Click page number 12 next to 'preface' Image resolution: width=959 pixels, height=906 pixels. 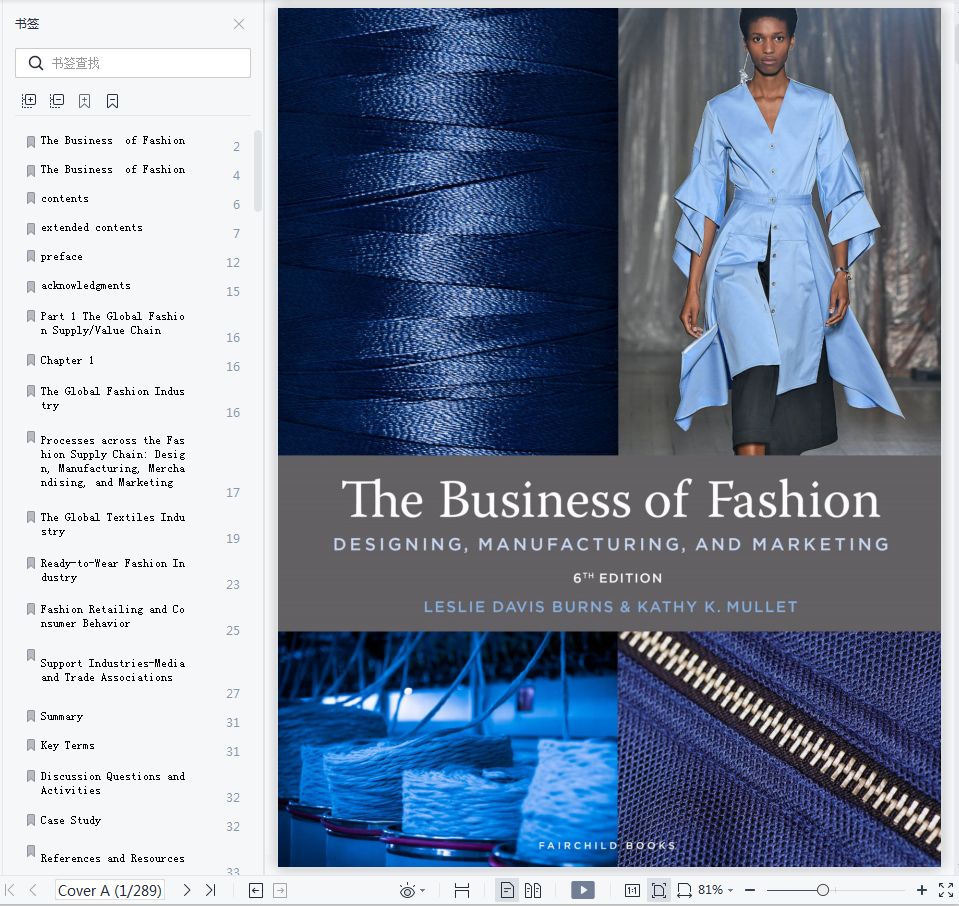(233, 263)
